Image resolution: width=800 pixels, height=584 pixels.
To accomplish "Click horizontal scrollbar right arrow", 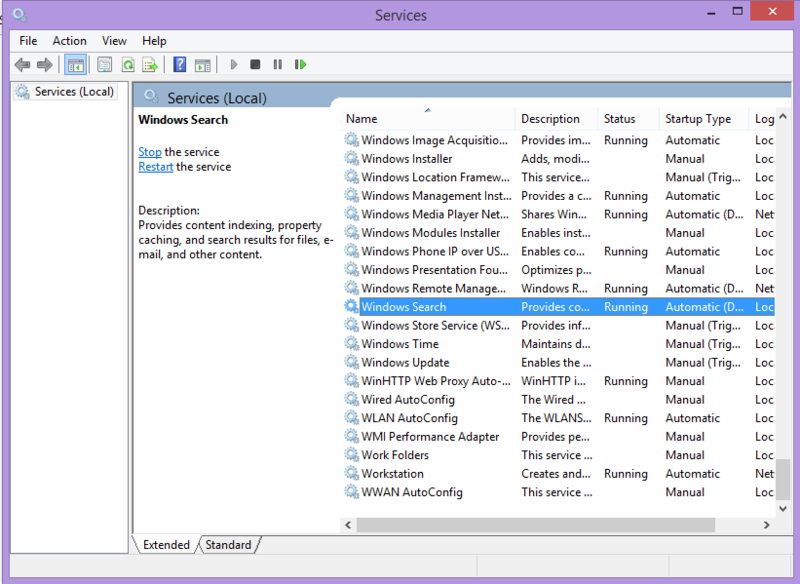I will click(x=766, y=525).
